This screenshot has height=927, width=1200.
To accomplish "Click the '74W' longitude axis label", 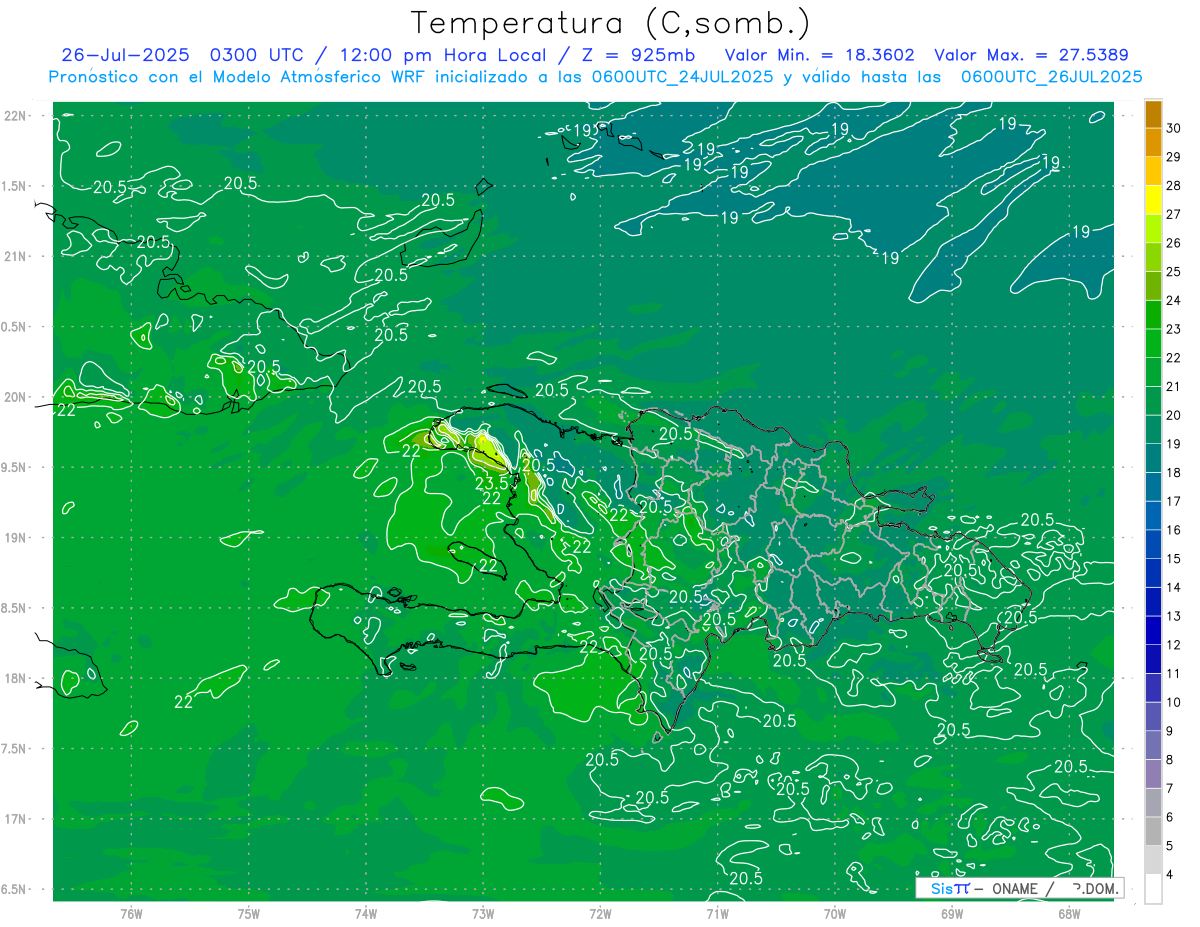I will (366, 913).
